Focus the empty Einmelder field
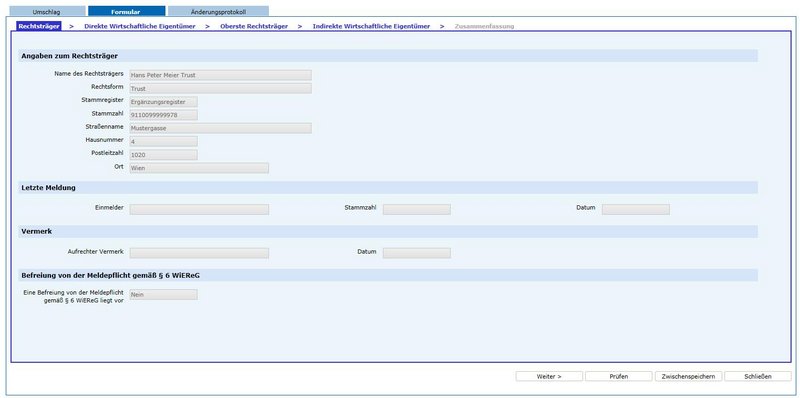The width and height of the screenshot is (800, 398). pyautogui.click(x=199, y=210)
